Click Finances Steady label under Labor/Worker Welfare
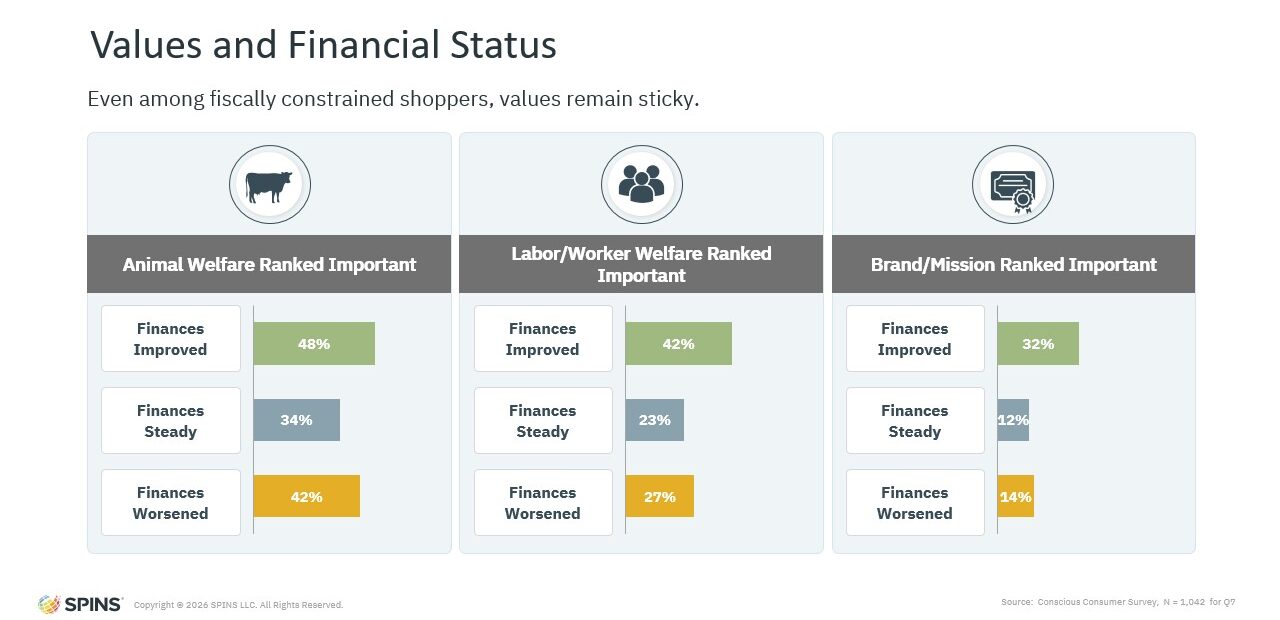Image resolution: width=1280 pixels, height=620 pixels. click(542, 421)
